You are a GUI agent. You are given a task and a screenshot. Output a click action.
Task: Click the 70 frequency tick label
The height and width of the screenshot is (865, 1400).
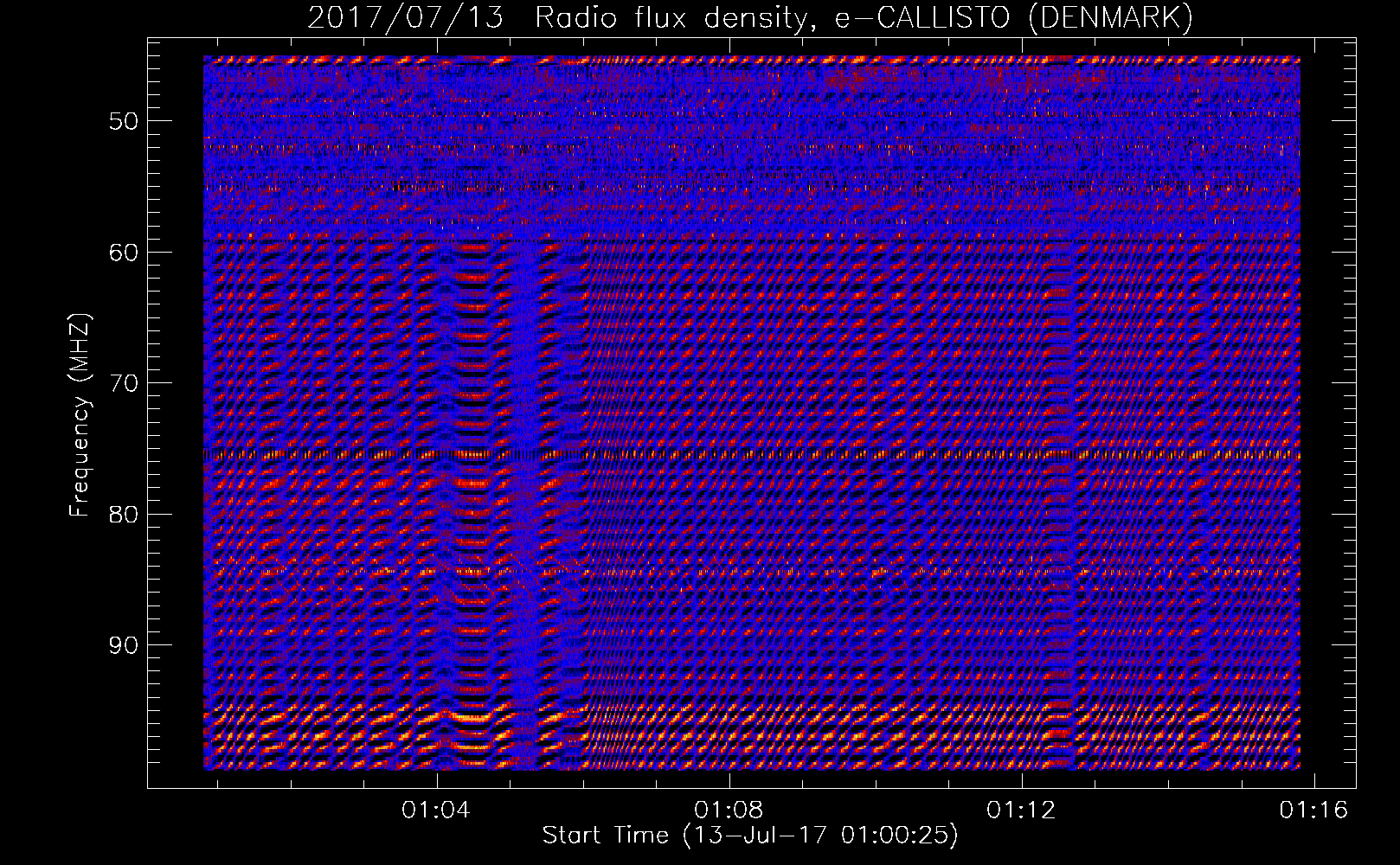123,383
